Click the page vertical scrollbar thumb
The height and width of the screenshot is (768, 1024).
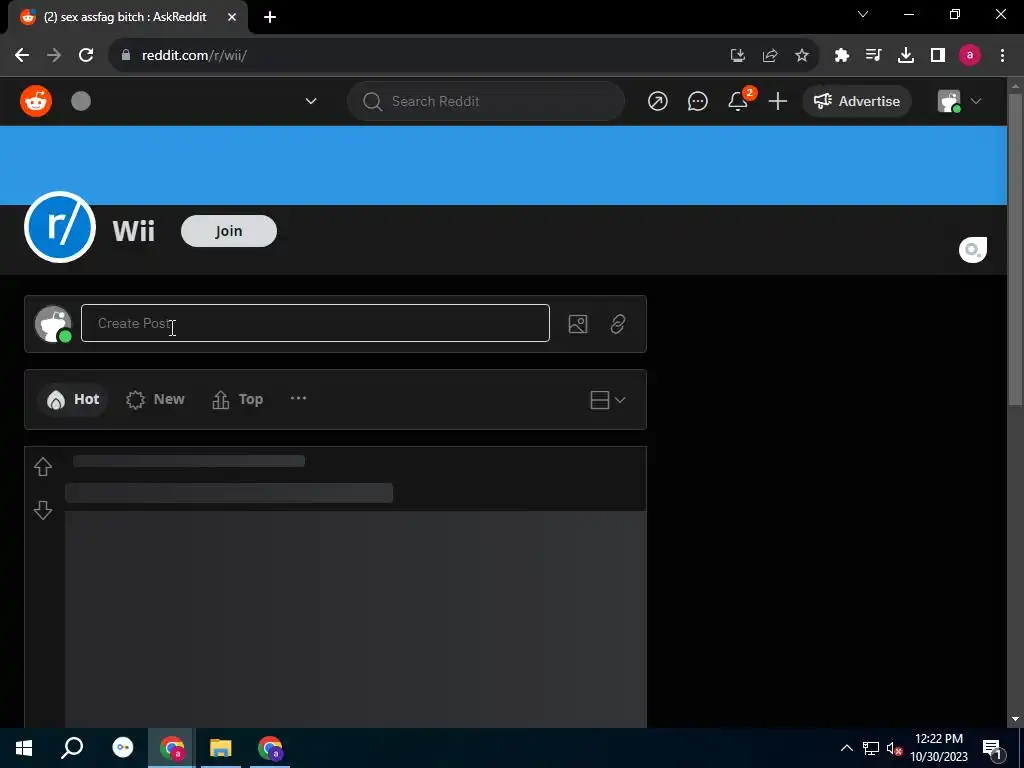[x=1015, y=251]
